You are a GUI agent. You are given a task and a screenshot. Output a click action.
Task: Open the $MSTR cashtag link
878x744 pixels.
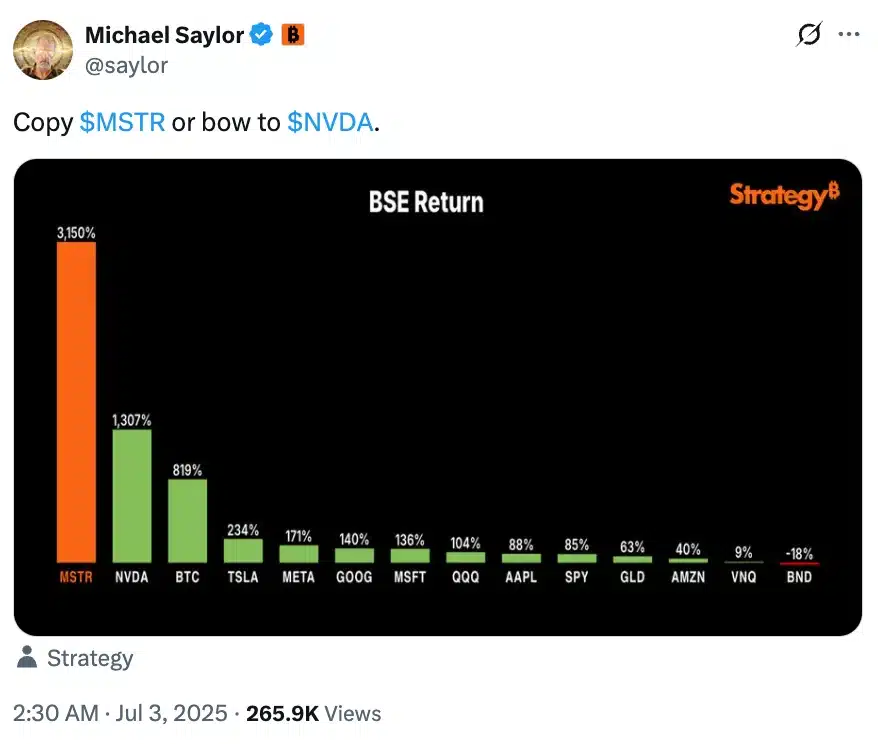[x=122, y=122]
